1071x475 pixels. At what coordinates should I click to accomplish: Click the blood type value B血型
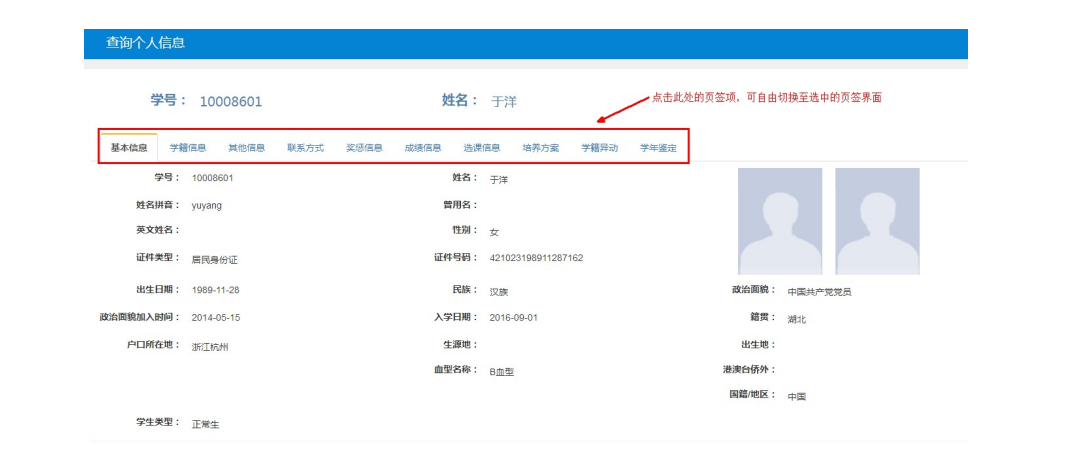click(x=501, y=372)
